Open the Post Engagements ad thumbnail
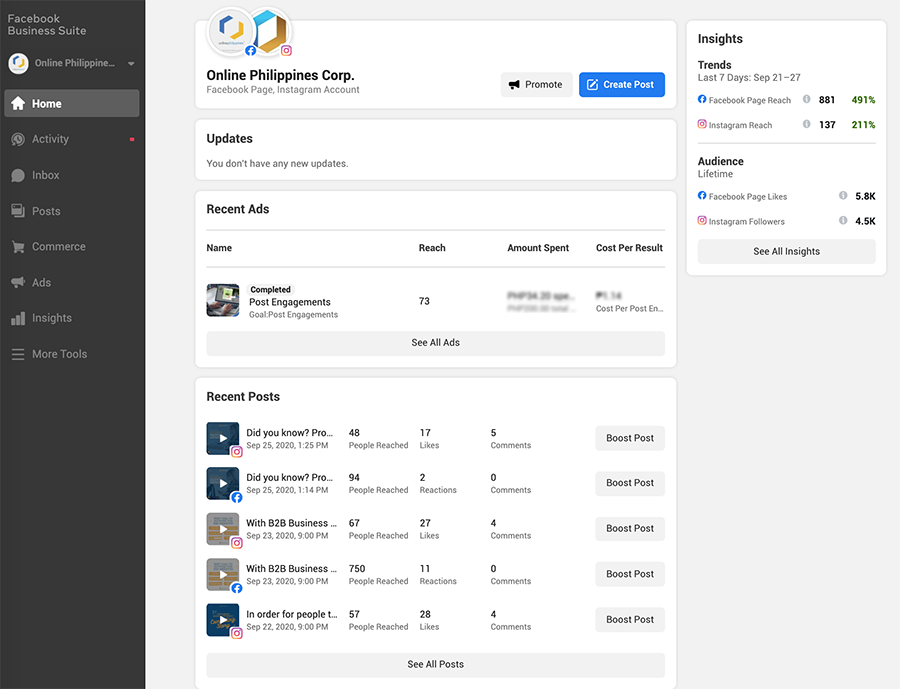This screenshot has width=900, height=689. [222, 300]
